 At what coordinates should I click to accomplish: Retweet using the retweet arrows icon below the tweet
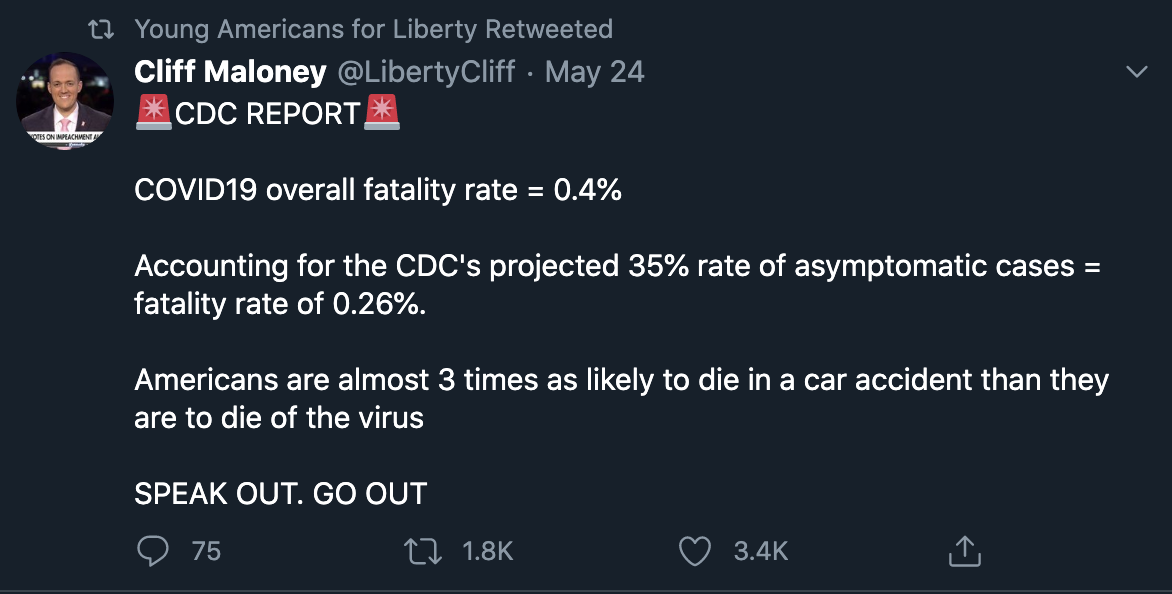pyautogui.click(x=423, y=551)
